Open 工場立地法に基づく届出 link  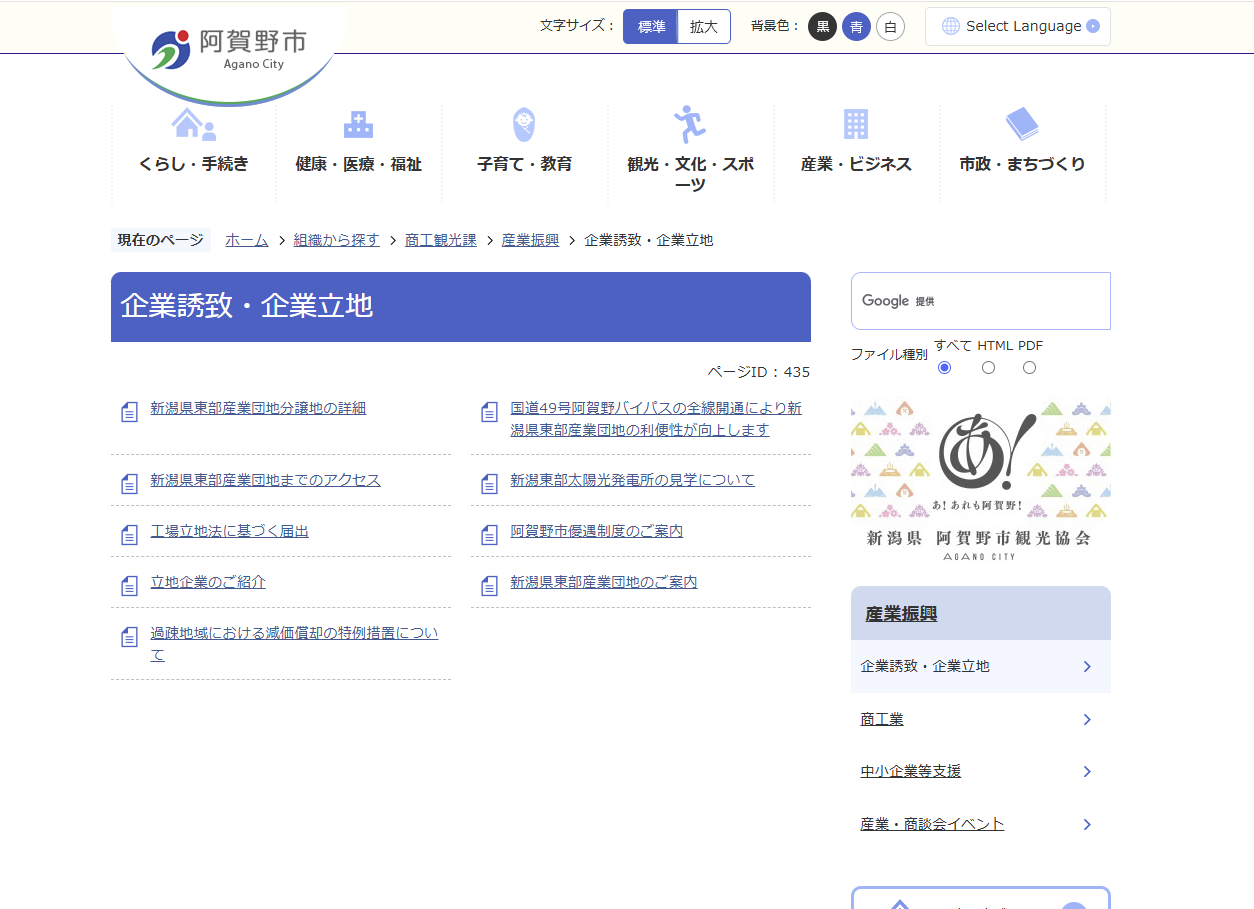230,531
